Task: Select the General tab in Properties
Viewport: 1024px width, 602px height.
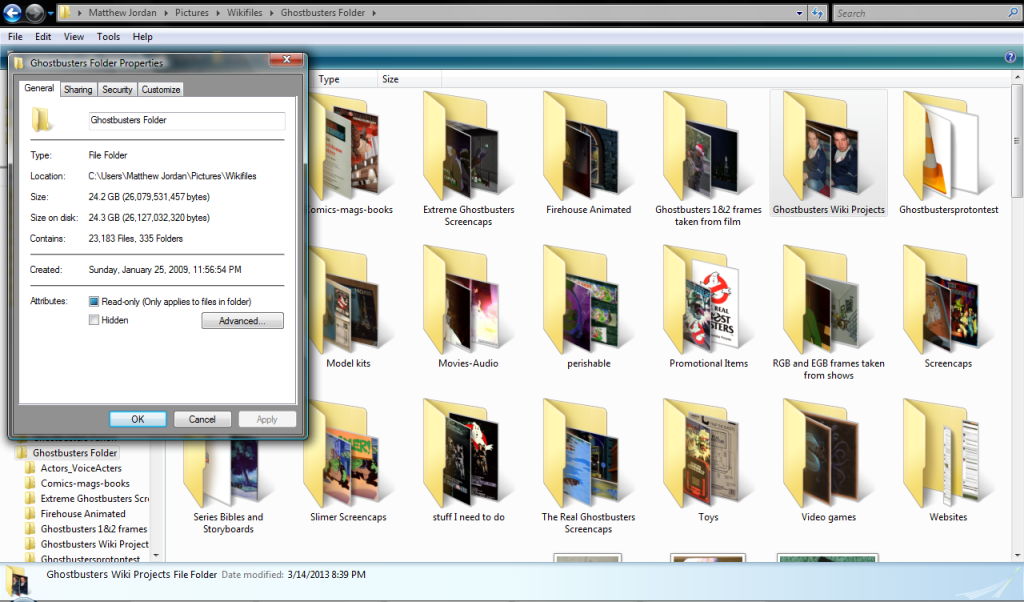Action: point(39,88)
